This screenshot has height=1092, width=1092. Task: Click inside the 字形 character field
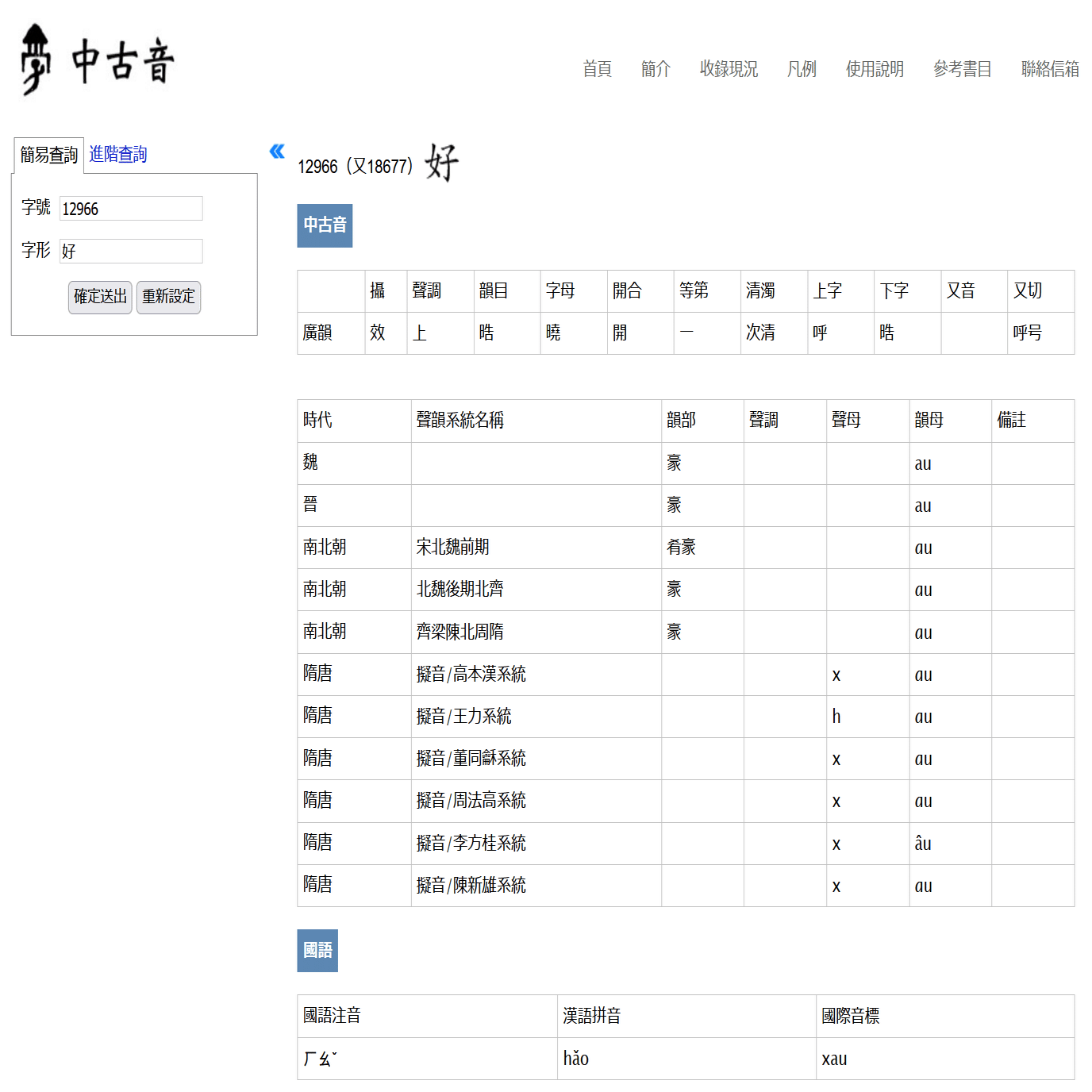coord(130,251)
